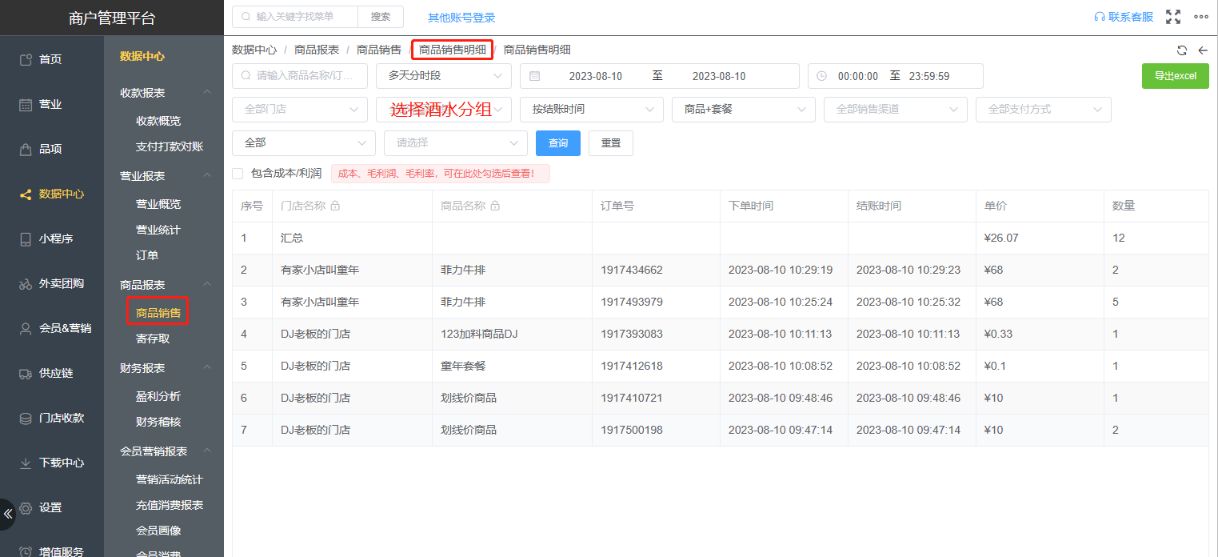Collapse the 会员营销报表 menu group
Image resolution: width=1218 pixels, height=557 pixels.
coord(208,451)
